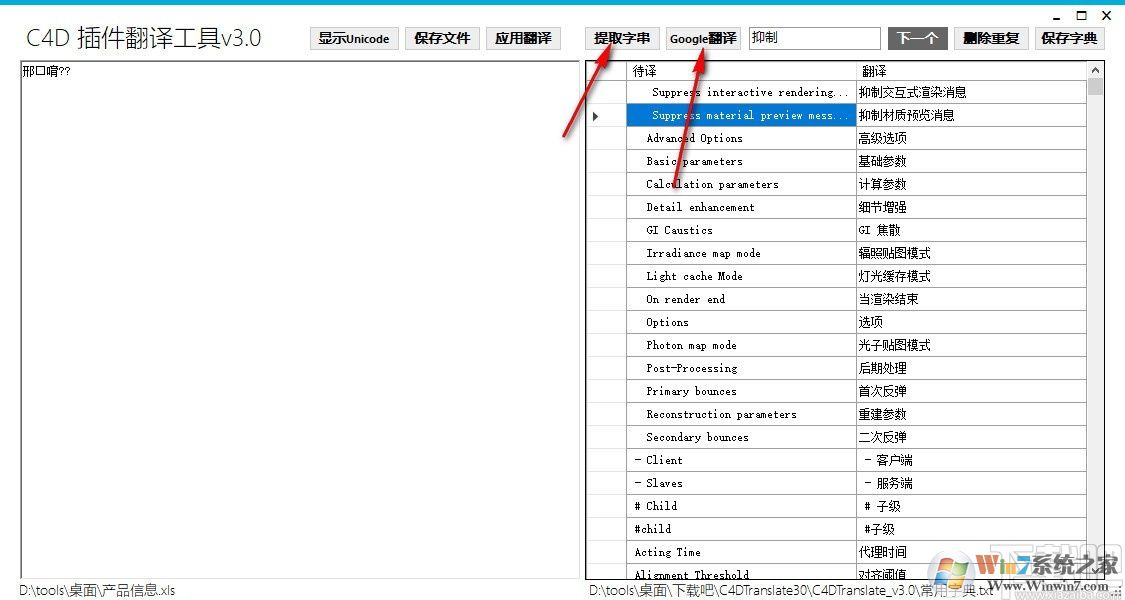Image resolution: width=1125 pixels, height=600 pixels.
Task: Click translation cell 后期处理
Action: [971, 368]
